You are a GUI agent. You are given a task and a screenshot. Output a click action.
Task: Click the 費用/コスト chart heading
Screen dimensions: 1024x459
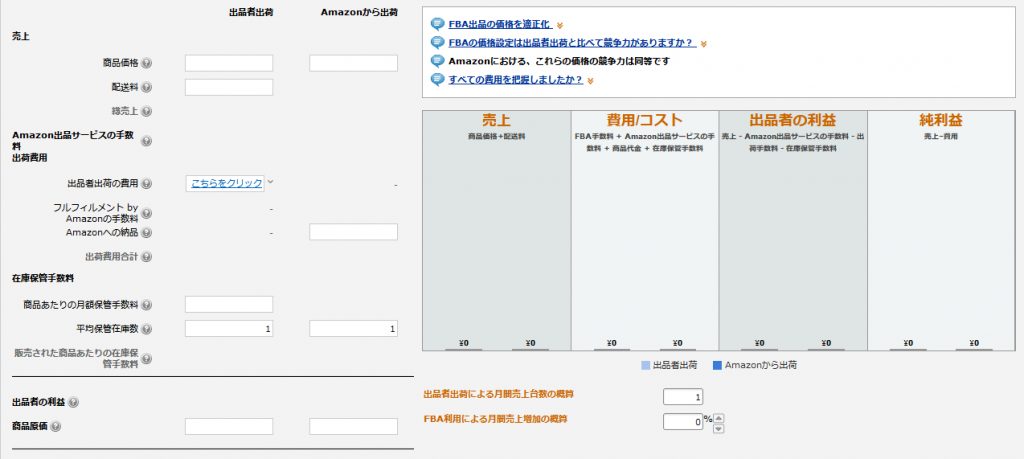pyautogui.click(x=645, y=120)
